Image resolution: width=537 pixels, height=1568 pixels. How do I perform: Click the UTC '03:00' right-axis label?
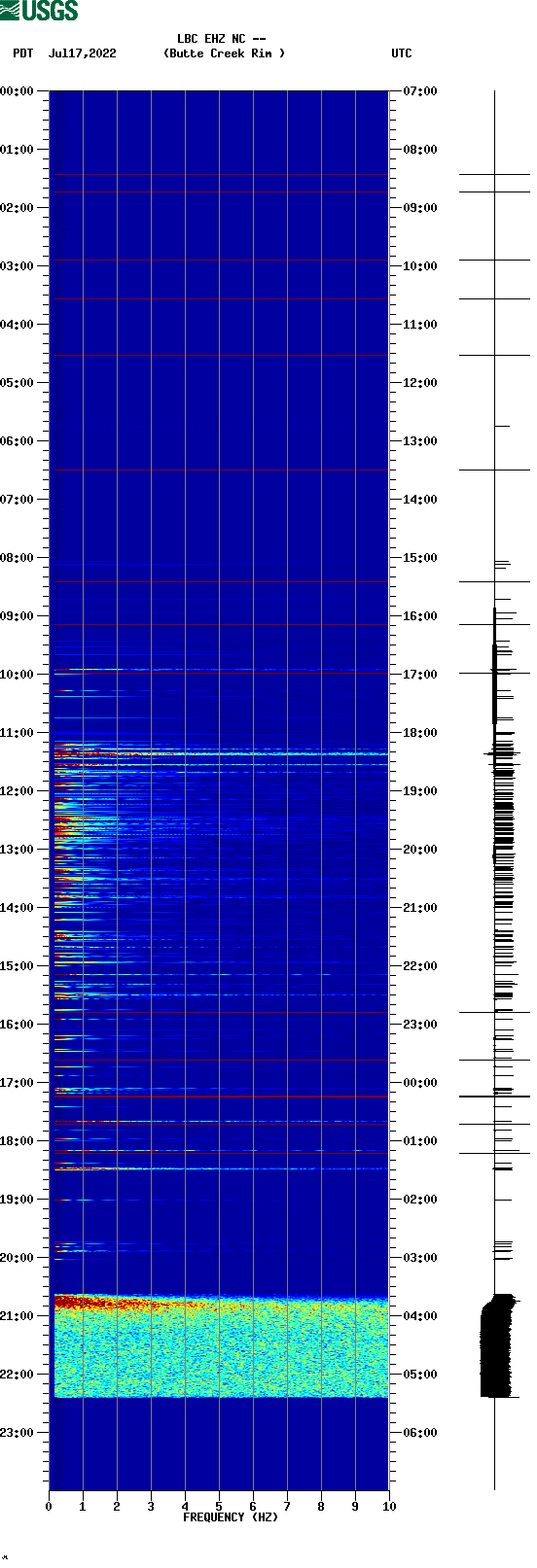(420, 1258)
